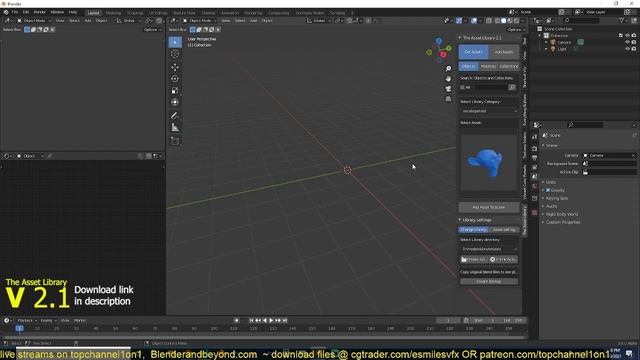Screen dimensions: 640x360
Task: Select rendered viewport shading mode
Action: (x=516, y=20)
